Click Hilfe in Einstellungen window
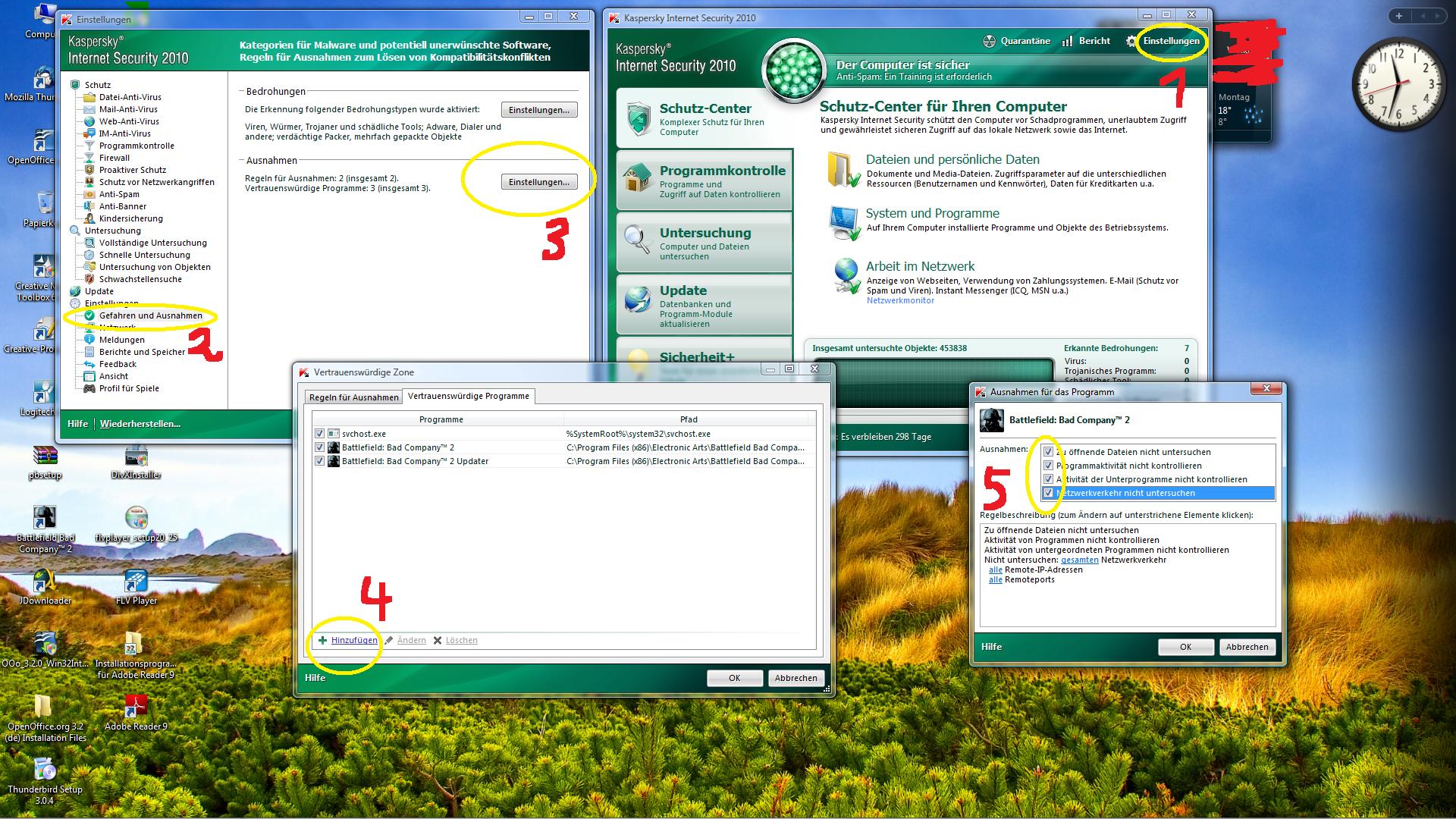 click(77, 424)
